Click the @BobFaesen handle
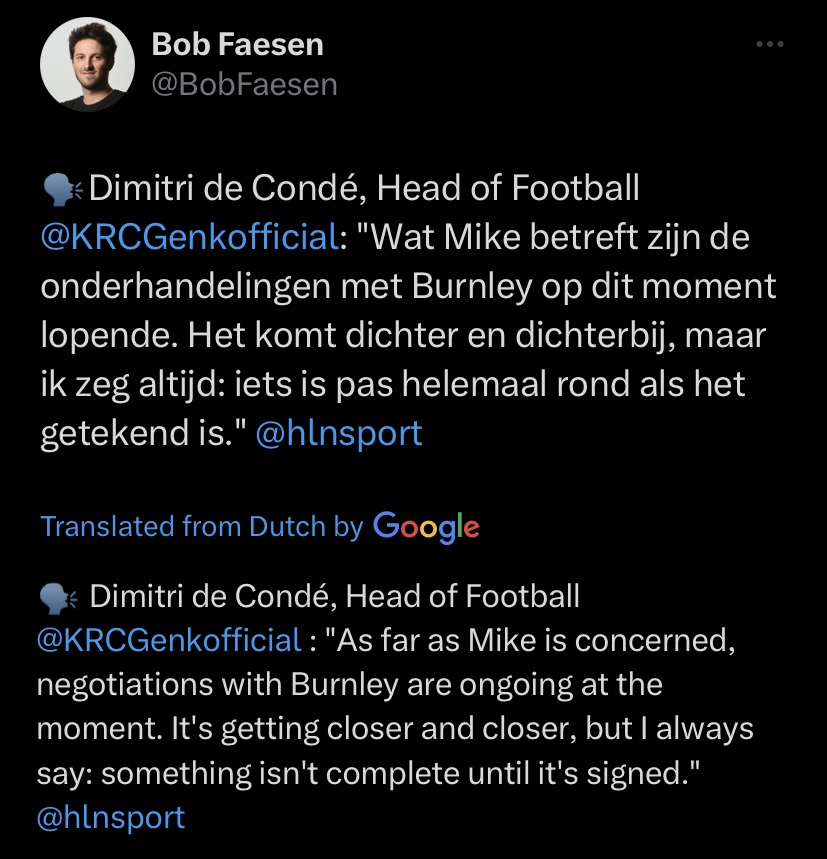 [x=244, y=85]
